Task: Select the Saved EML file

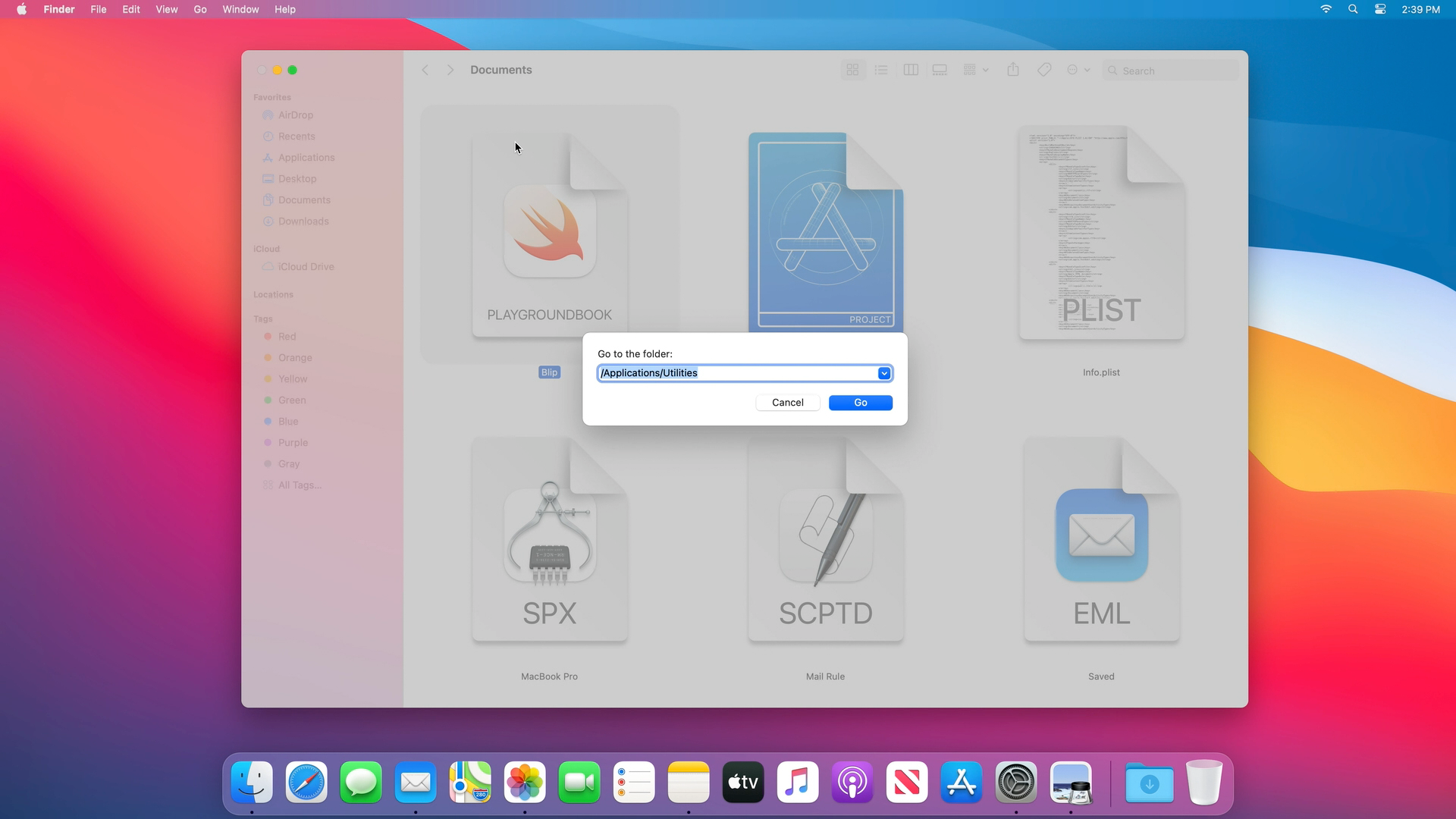Action: tap(1101, 540)
